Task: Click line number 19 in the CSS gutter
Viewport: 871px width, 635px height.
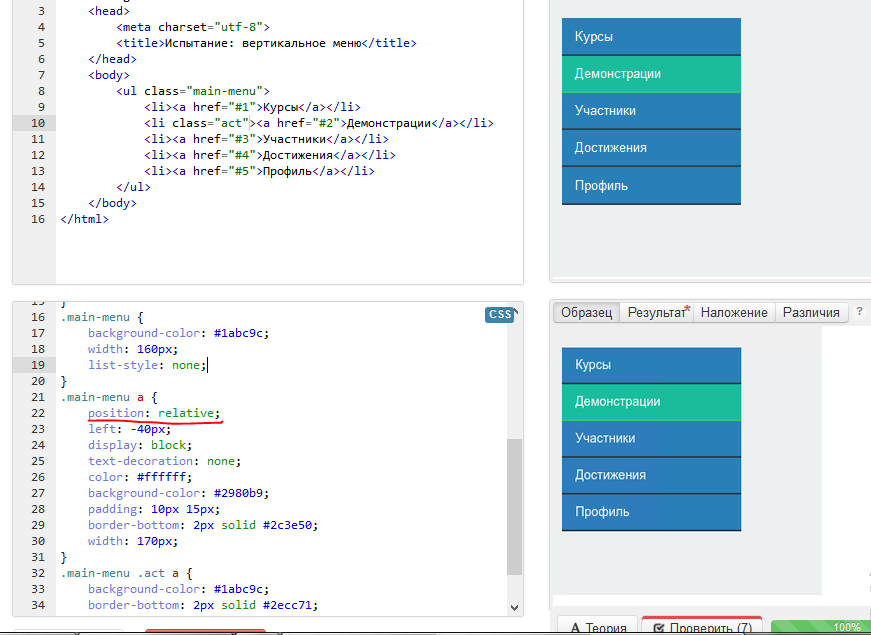Action: point(38,366)
